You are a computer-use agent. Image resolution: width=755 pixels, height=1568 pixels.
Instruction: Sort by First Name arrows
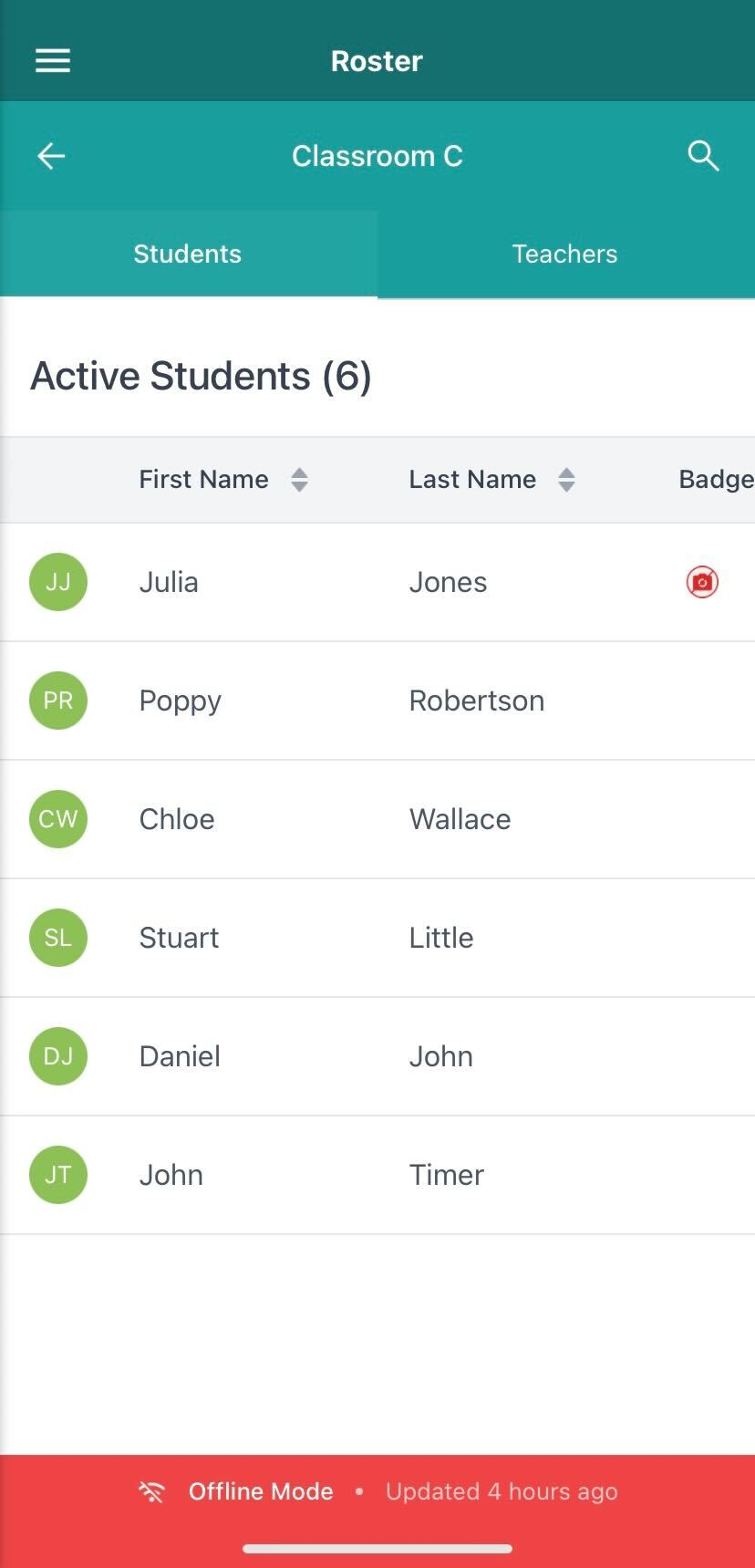point(299,480)
